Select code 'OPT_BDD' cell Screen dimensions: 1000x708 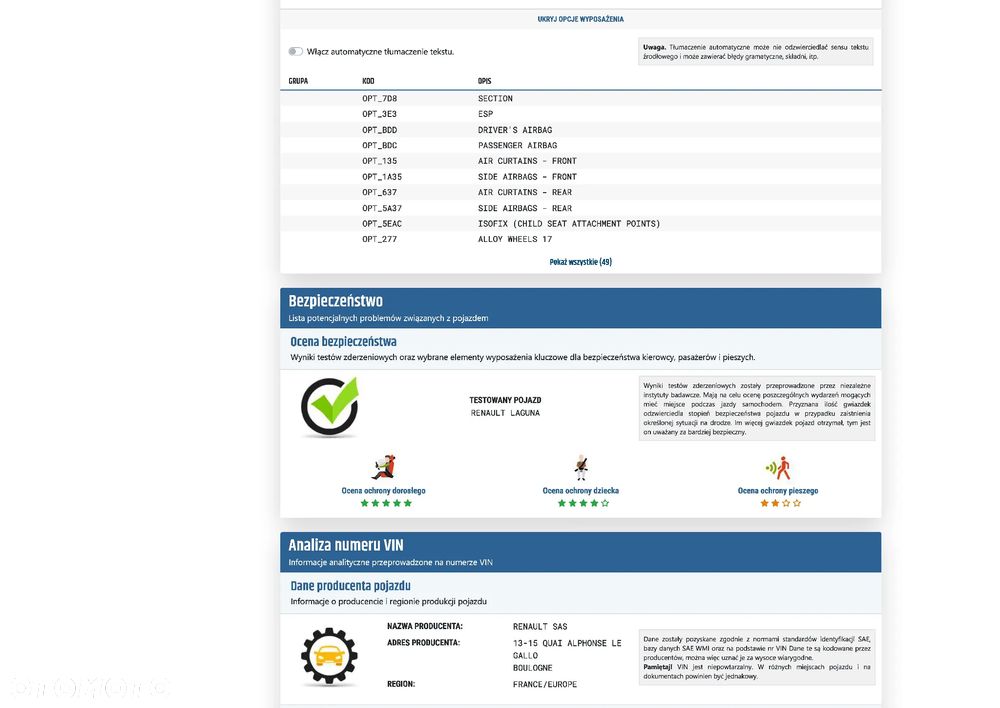(379, 130)
